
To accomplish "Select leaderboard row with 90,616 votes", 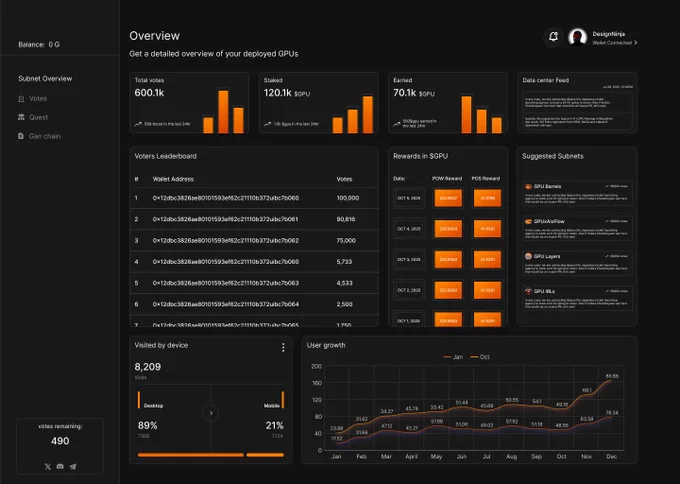I will coord(254,219).
